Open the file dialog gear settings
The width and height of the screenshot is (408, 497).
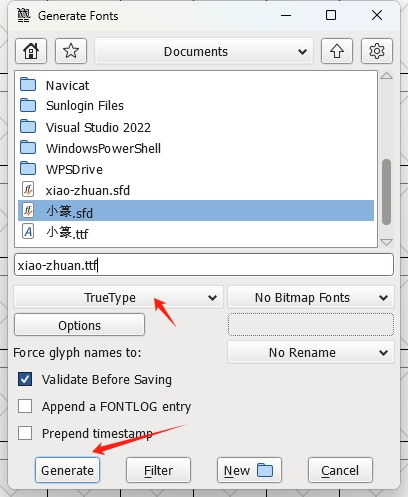(377, 51)
